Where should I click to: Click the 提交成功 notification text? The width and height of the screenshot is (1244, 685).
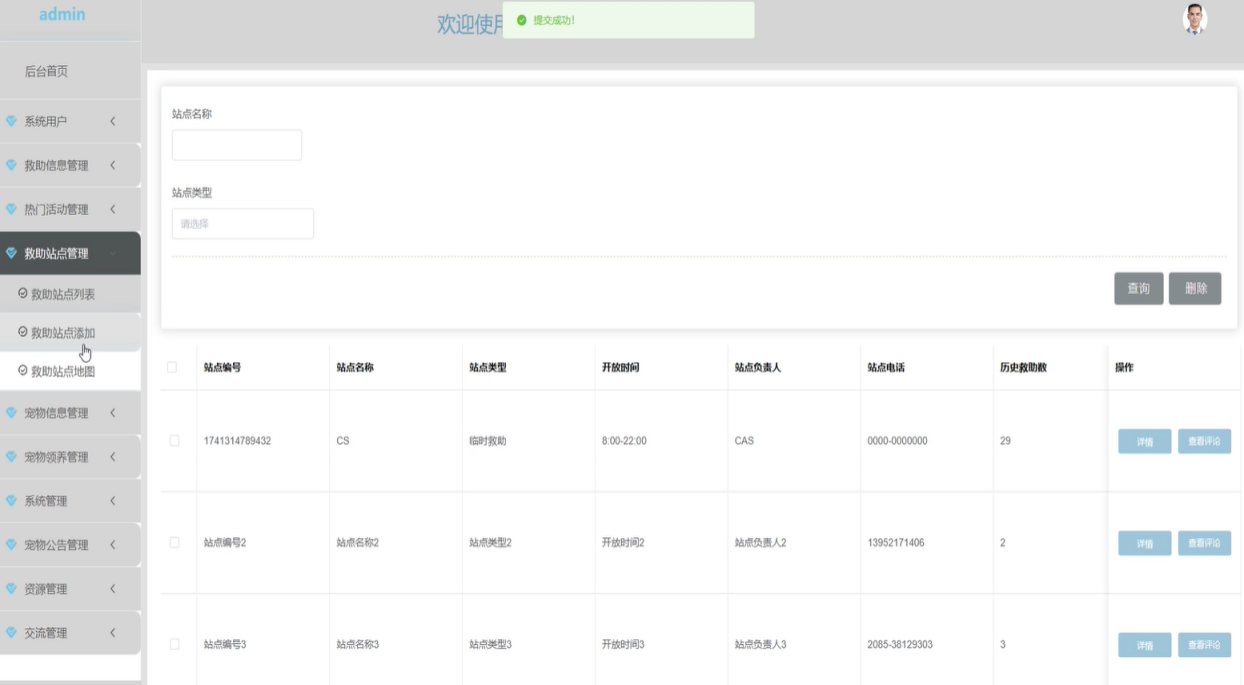click(554, 20)
